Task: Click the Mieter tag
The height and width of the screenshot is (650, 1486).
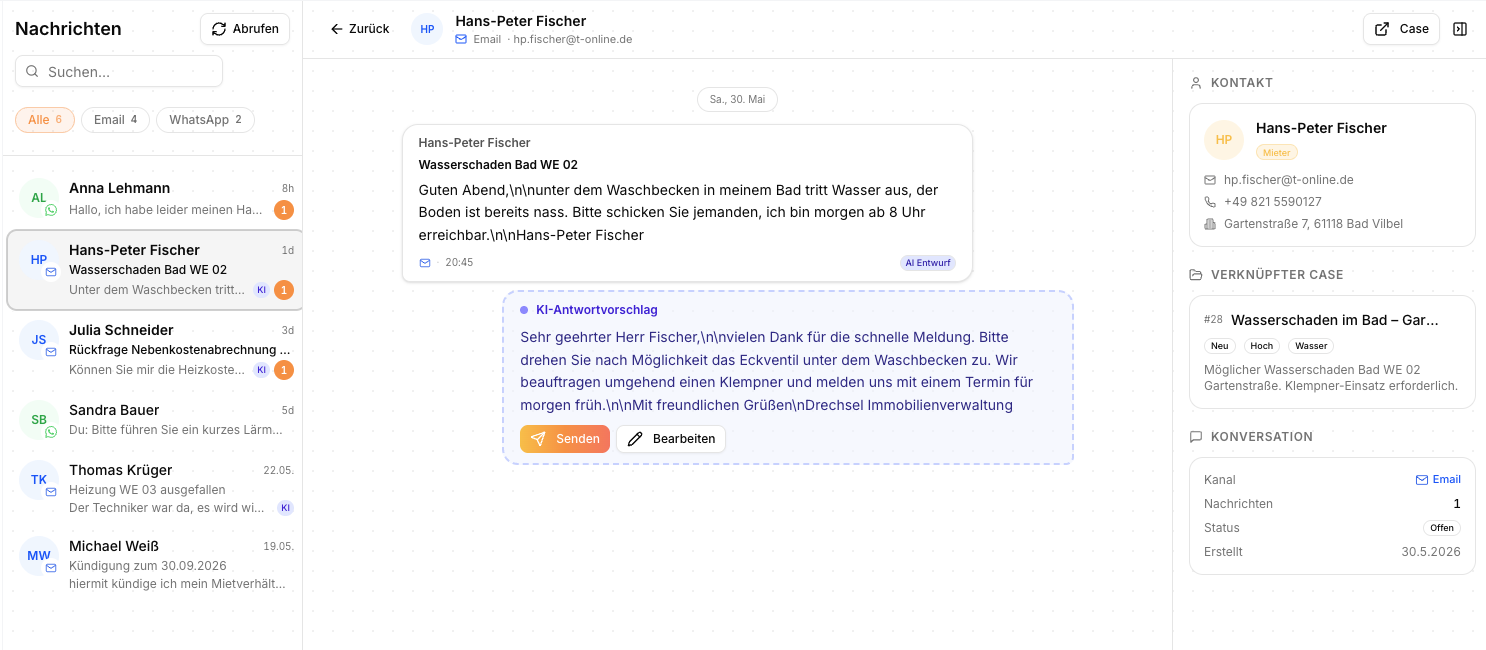Action: 1277,152
